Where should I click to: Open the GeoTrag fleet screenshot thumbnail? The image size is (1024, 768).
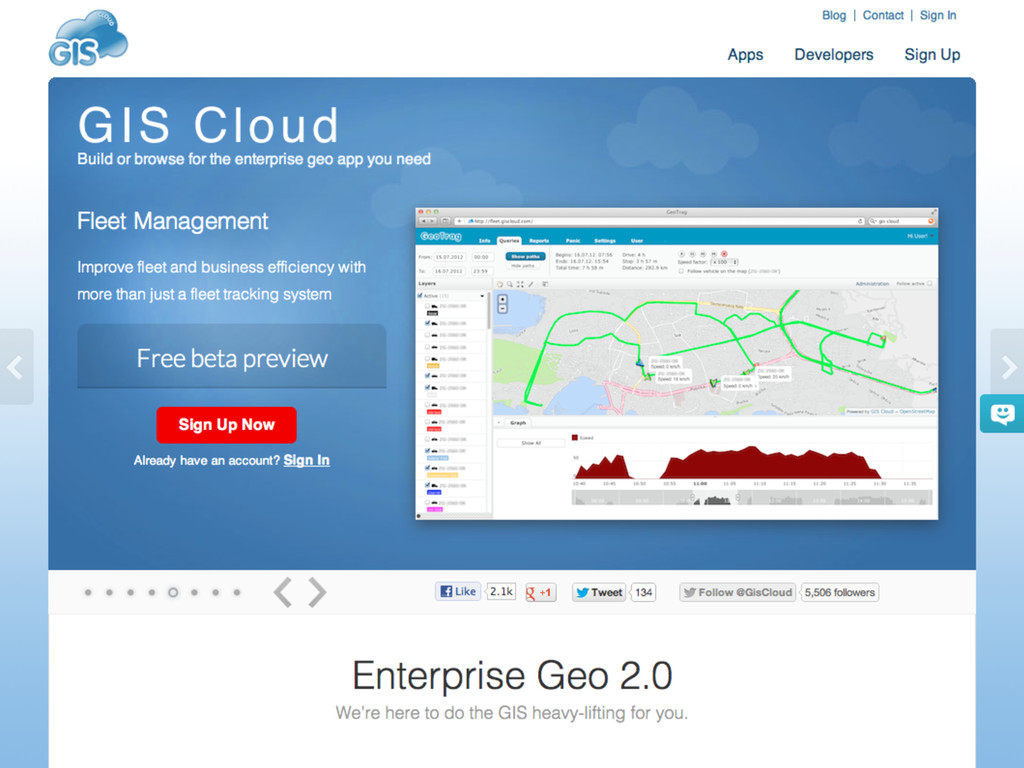point(677,363)
